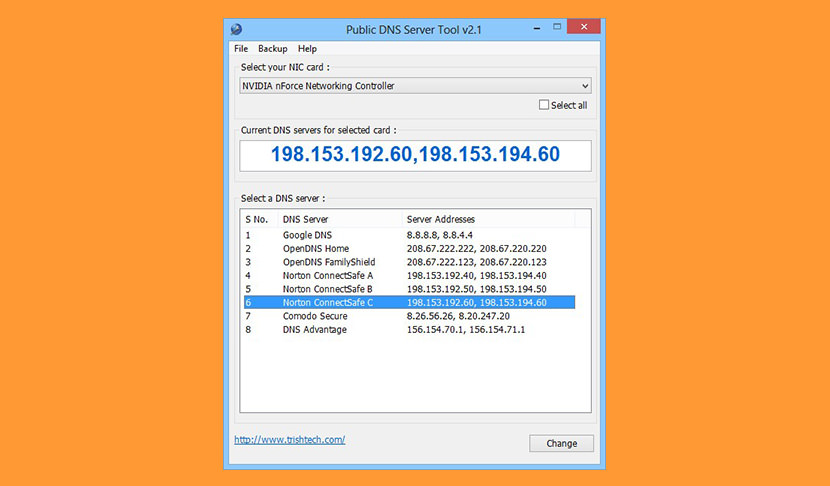
Task: Click address 198.153.192.40, 198.153.194.40
Action: (x=476, y=276)
